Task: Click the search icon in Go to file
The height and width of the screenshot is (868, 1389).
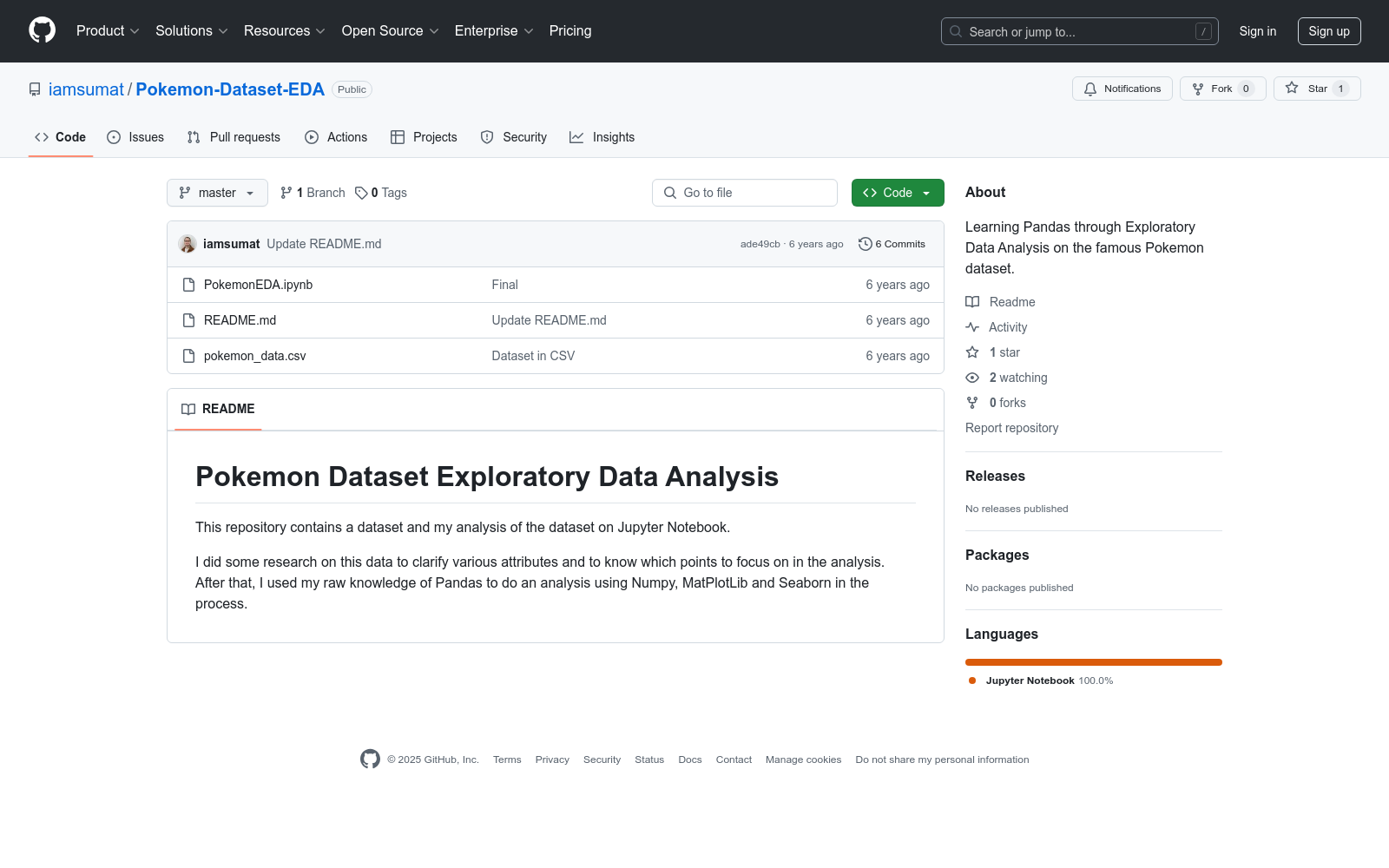Action: (670, 193)
